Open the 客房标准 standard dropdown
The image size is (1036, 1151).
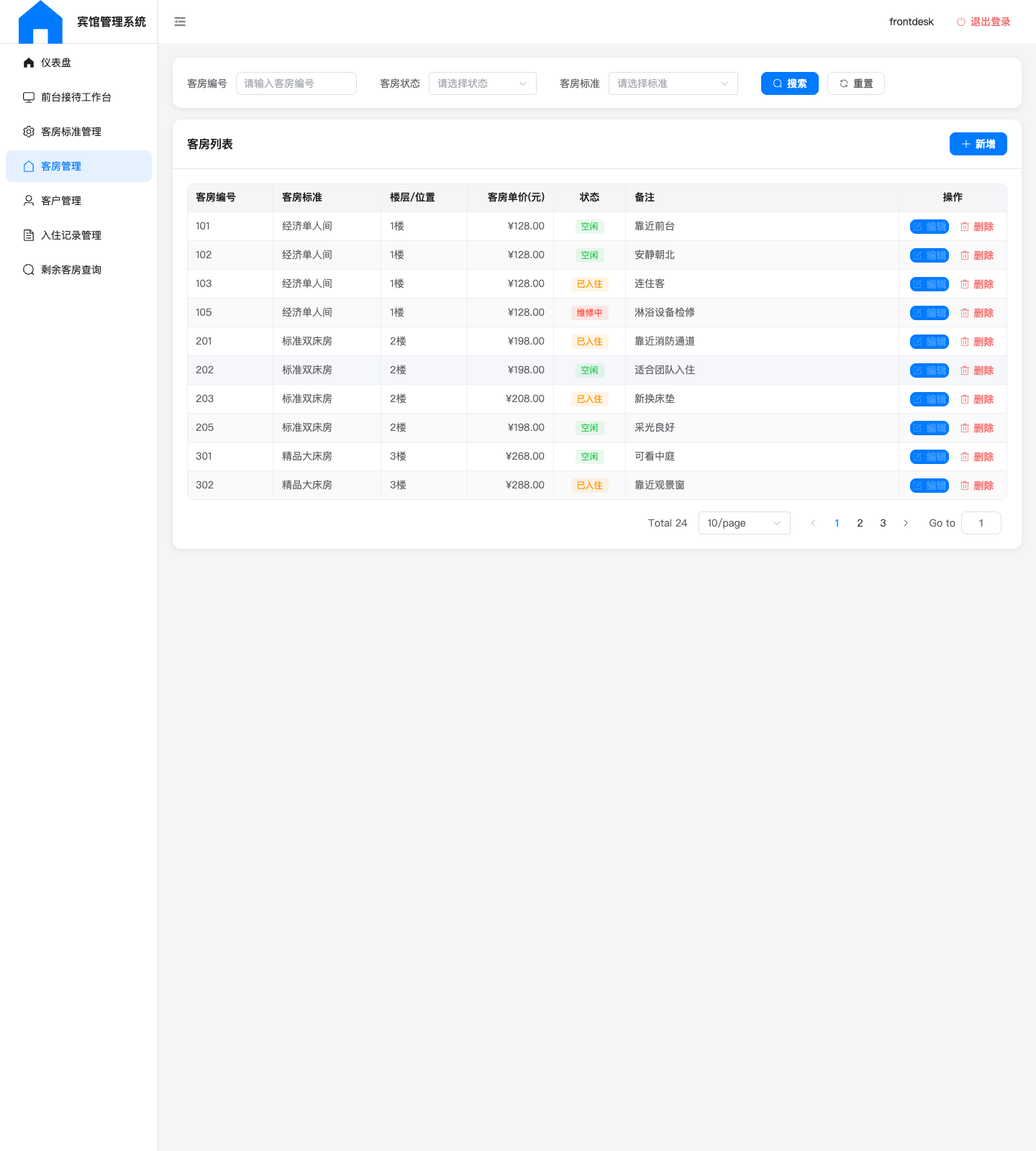[673, 83]
